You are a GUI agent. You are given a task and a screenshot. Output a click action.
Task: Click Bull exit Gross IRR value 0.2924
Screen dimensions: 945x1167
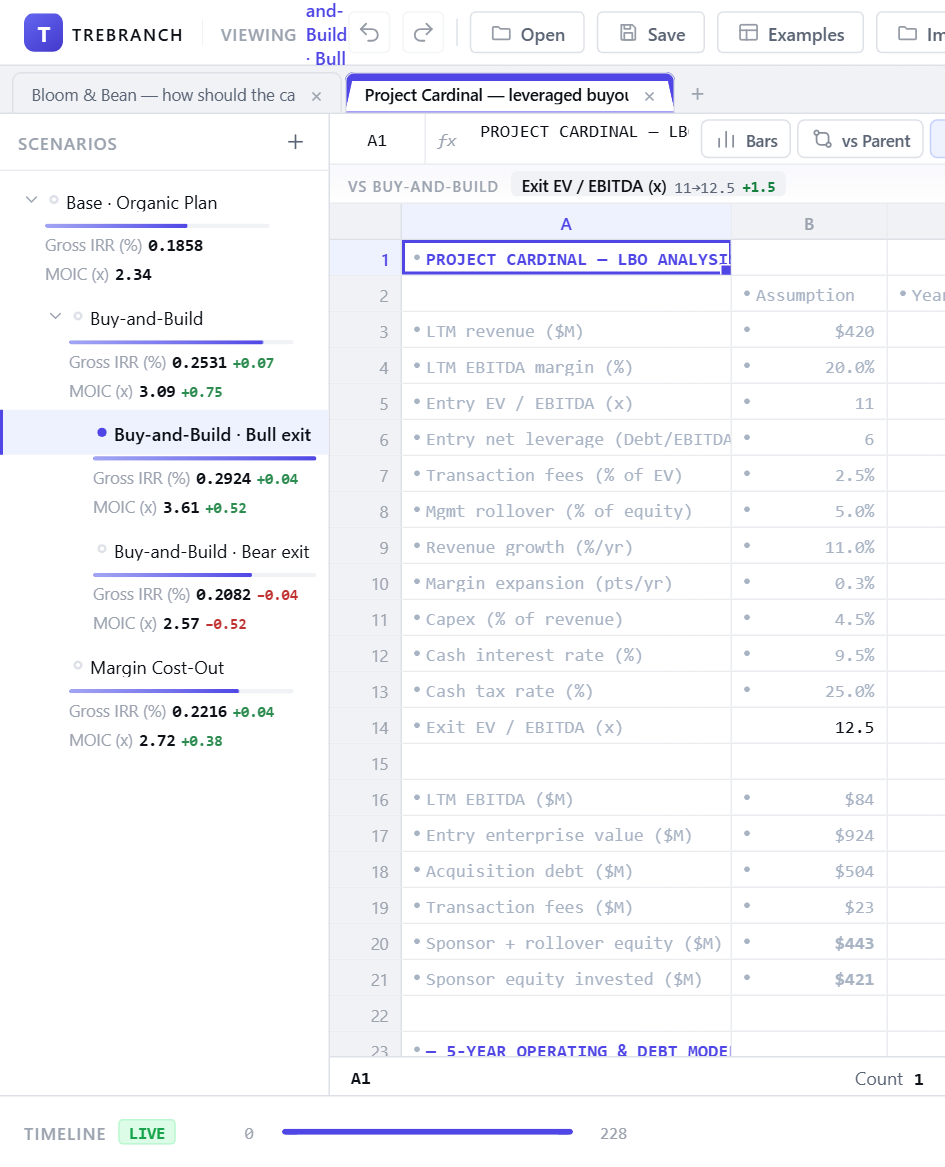pos(223,479)
